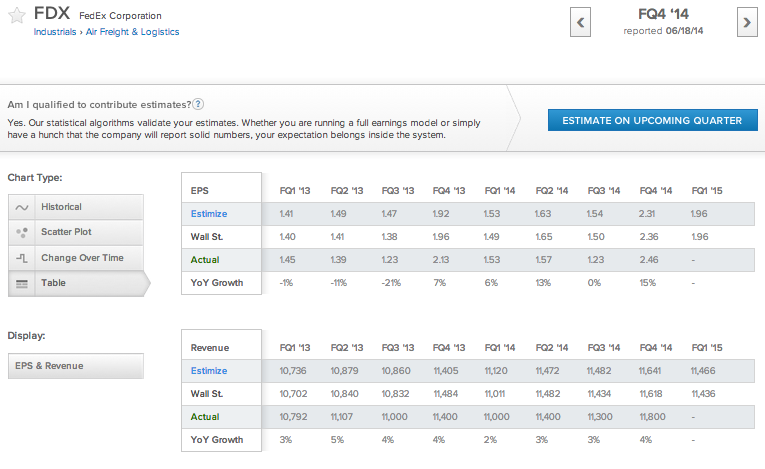This screenshot has height=469, width=765.
Task: Open the help question mark icon
Action: 198,104
